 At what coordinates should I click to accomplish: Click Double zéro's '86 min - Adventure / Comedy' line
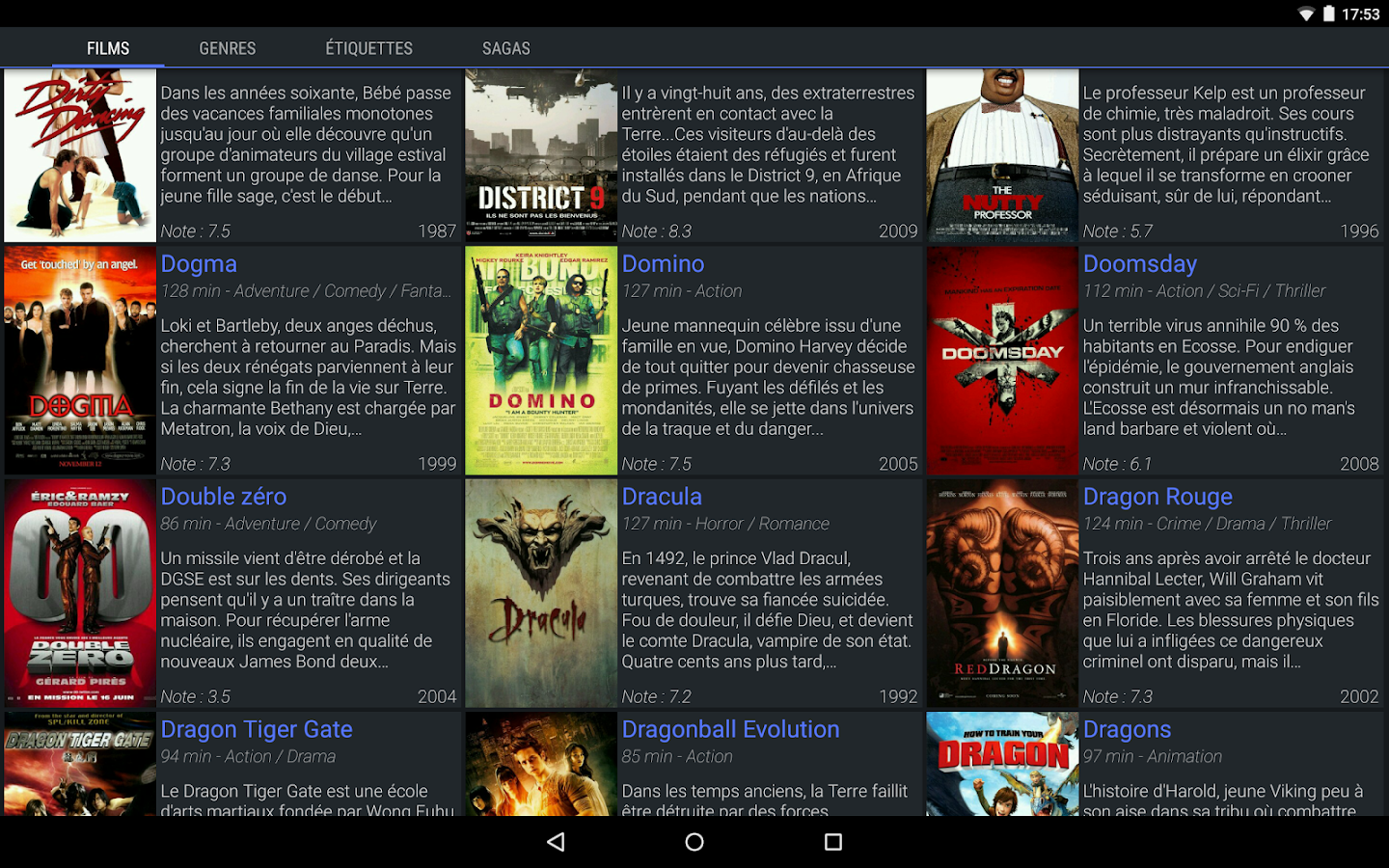[268, 524]
